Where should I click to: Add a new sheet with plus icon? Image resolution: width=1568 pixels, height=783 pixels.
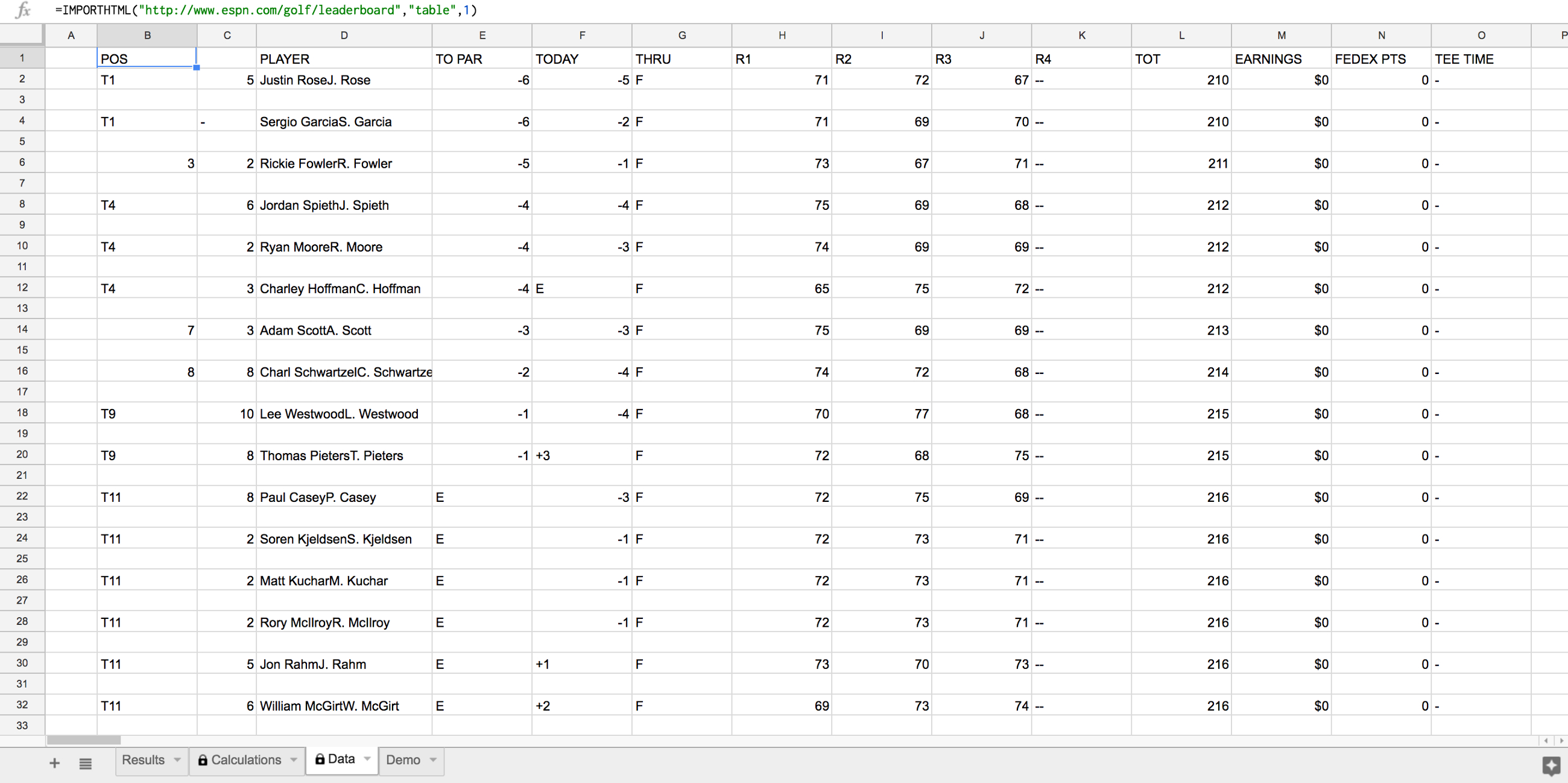[x=54, y=763]
